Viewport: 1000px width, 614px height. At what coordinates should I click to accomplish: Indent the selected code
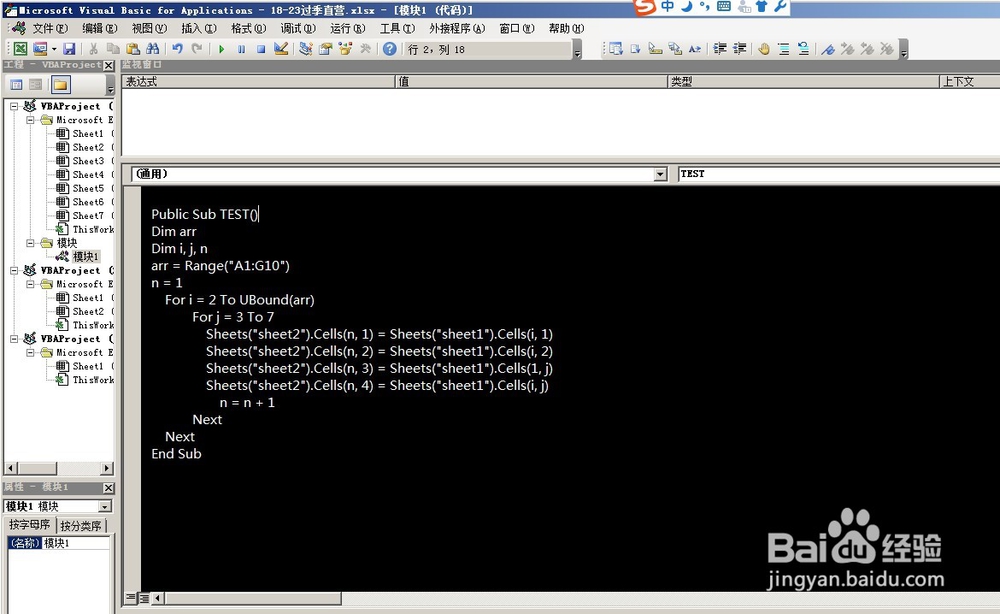(719, 49)
